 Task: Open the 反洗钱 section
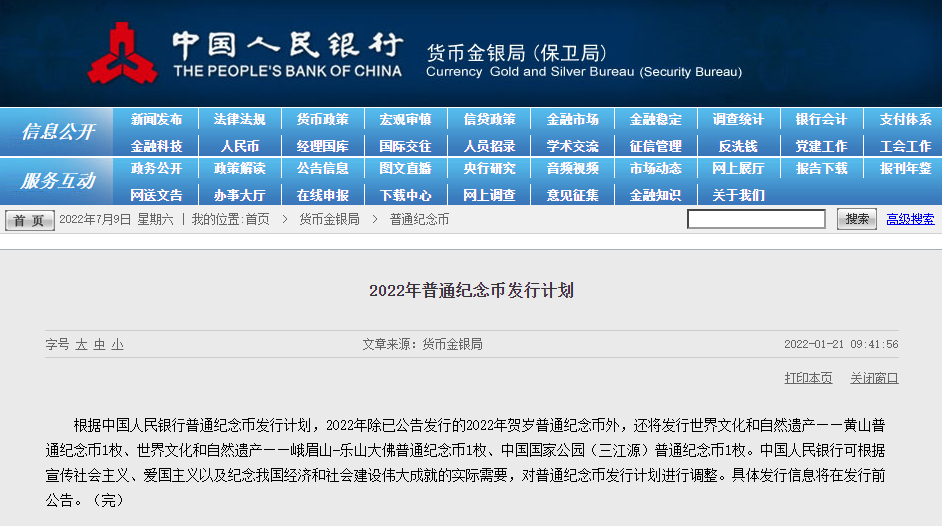point(738,146)
